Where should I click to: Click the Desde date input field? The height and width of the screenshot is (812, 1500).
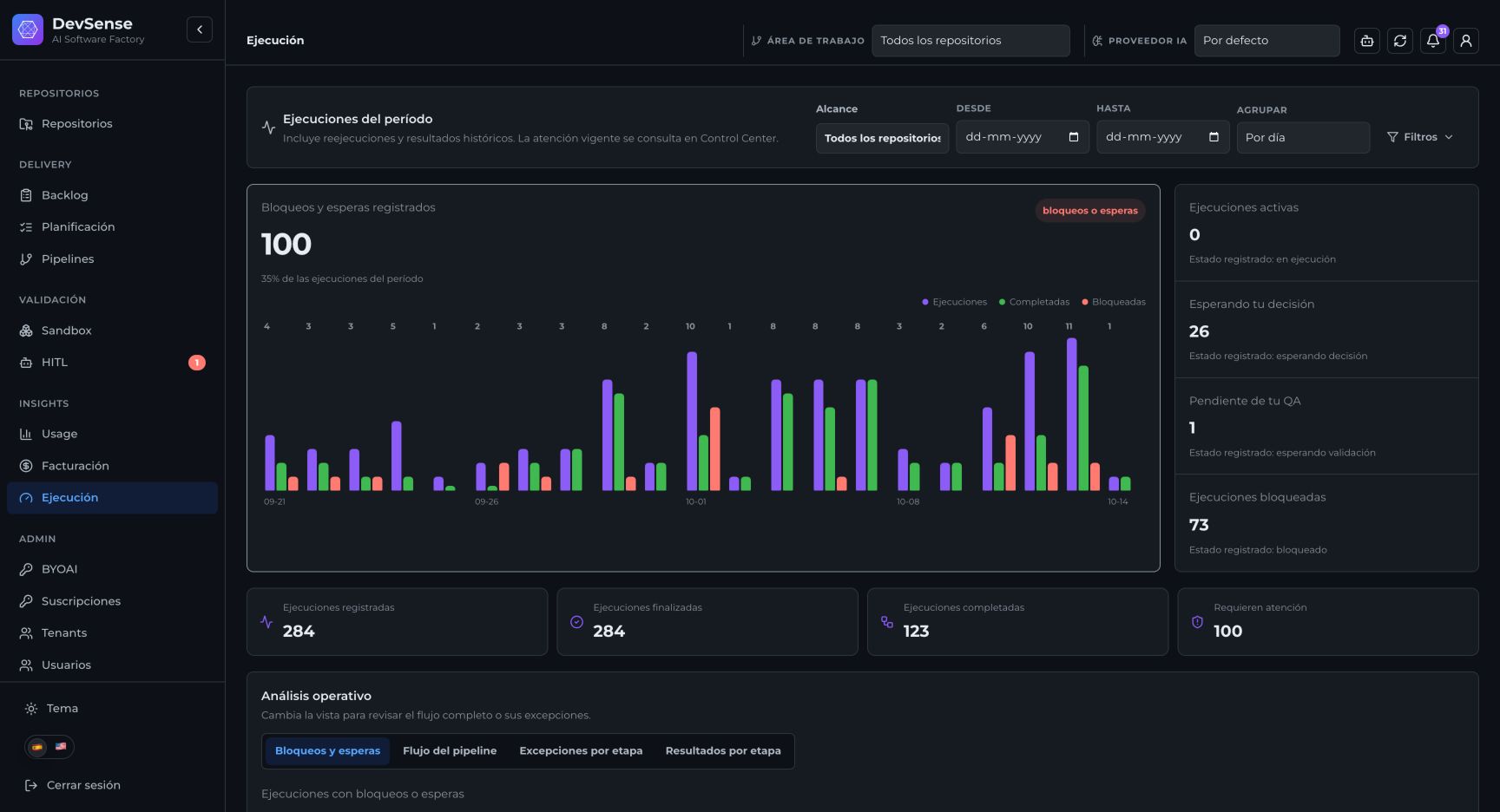(1023, 137)
